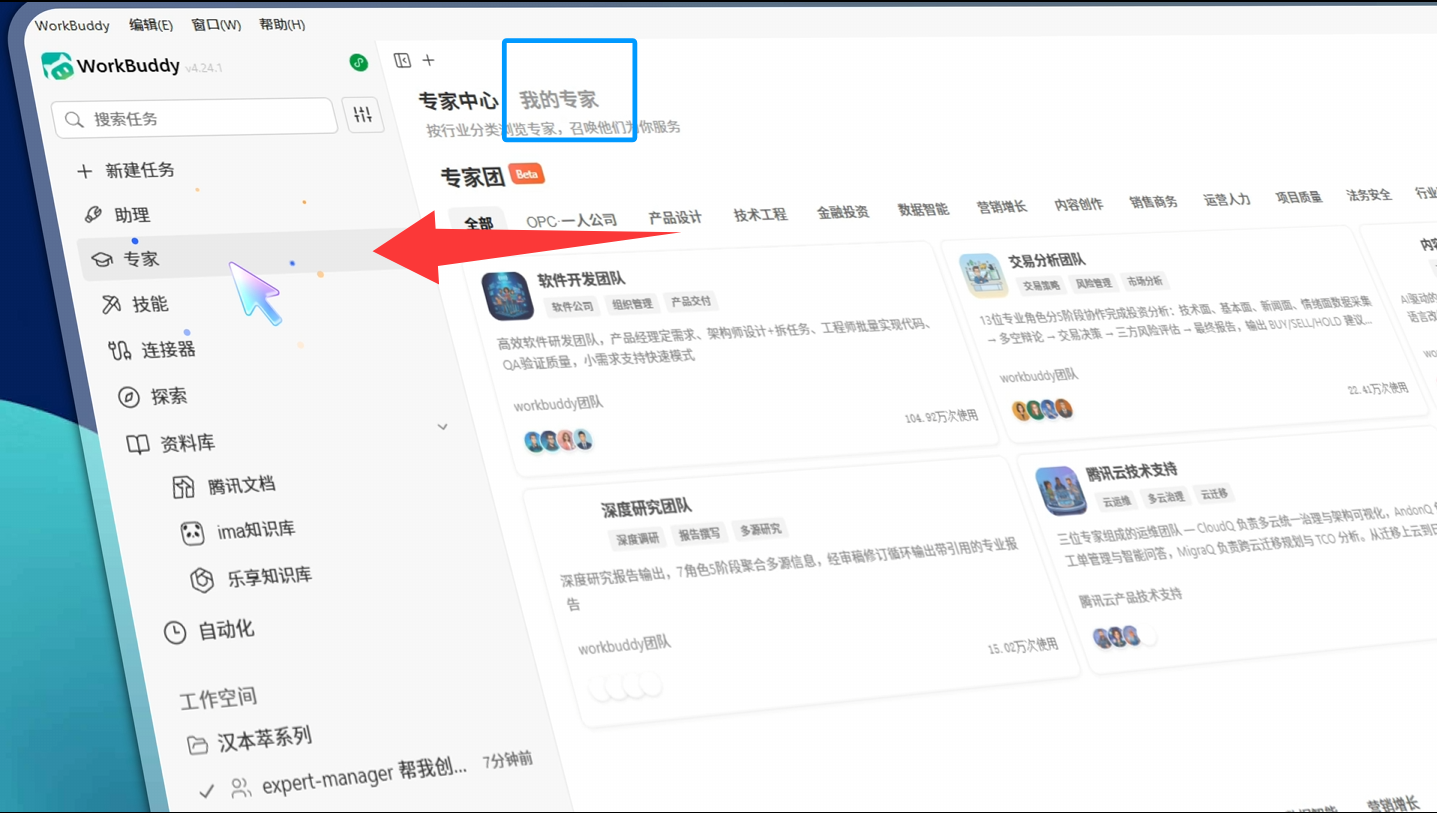Open the 编辑(E) menu
The height and width of the screenshot is (813, 1437).
click(151, 25)
